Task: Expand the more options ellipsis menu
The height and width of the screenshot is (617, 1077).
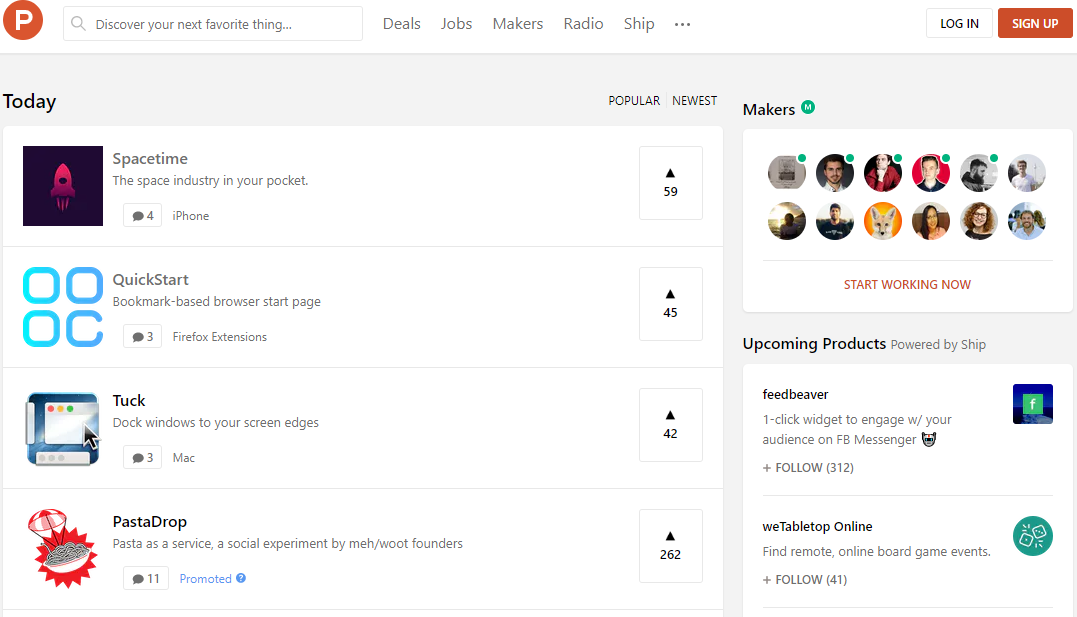Action: [x=682, y=25]
